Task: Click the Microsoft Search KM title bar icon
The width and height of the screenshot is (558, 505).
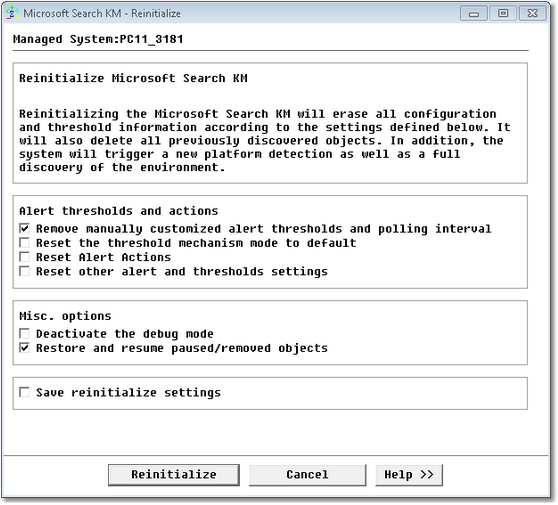Action: coord(12,13)
